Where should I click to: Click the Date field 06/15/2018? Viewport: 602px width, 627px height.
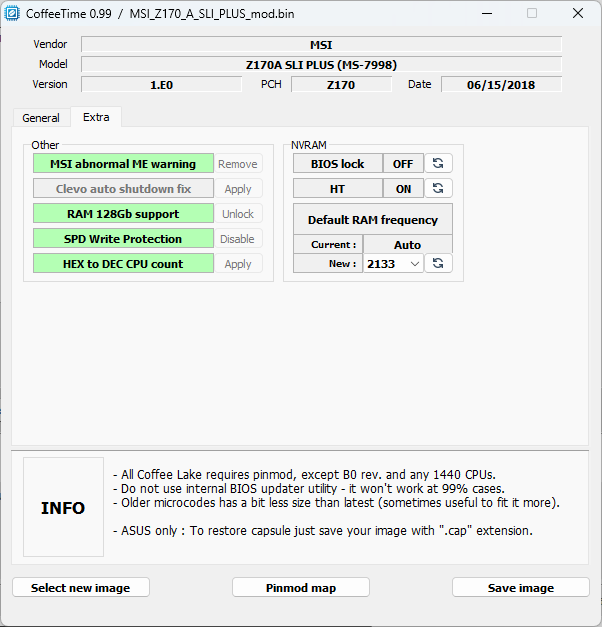click(501, 84)
